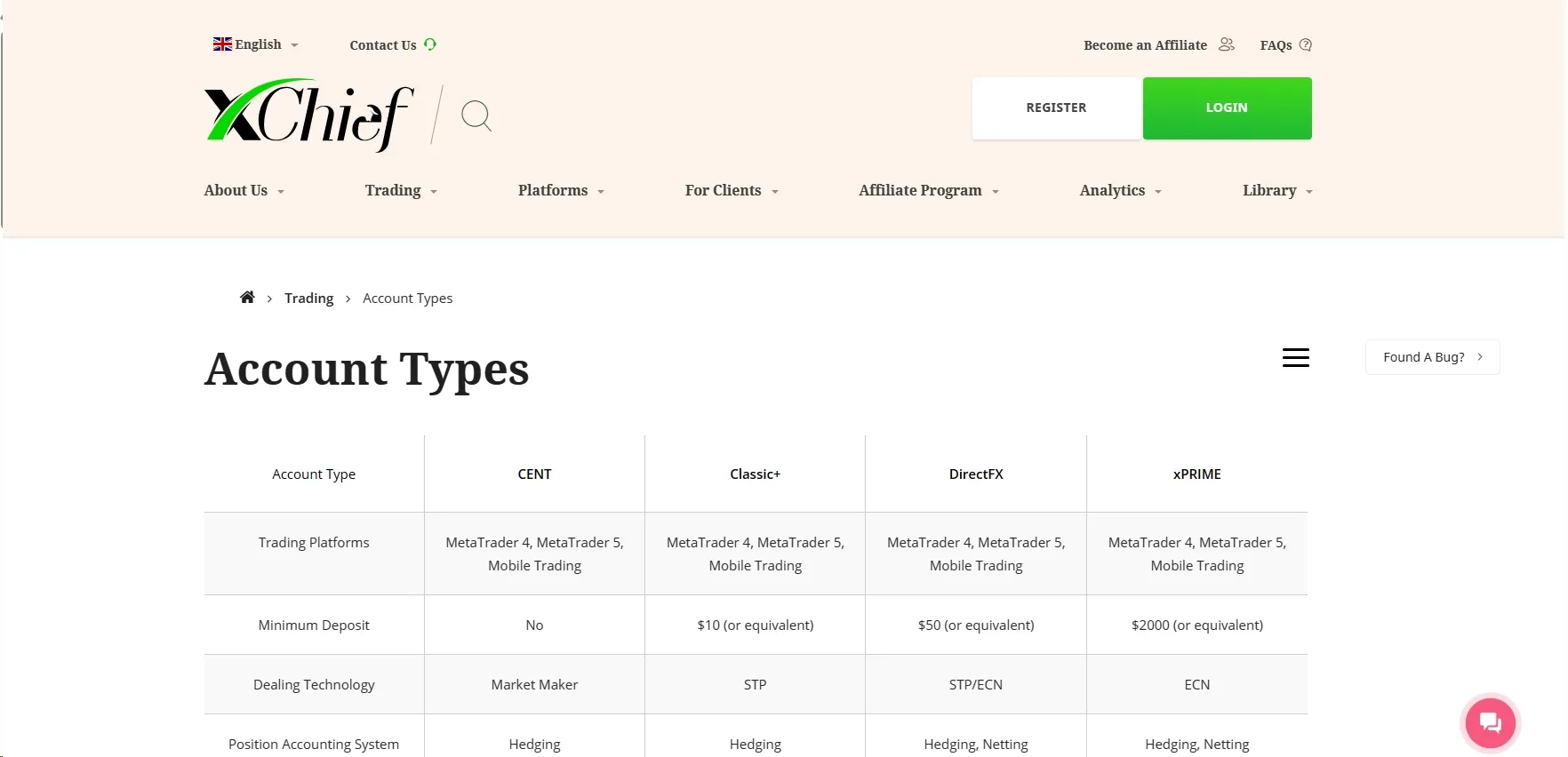Go to home via breadcrumb house icon
The height and width of the screenshot is (757, 1568).
click(247, 298)
